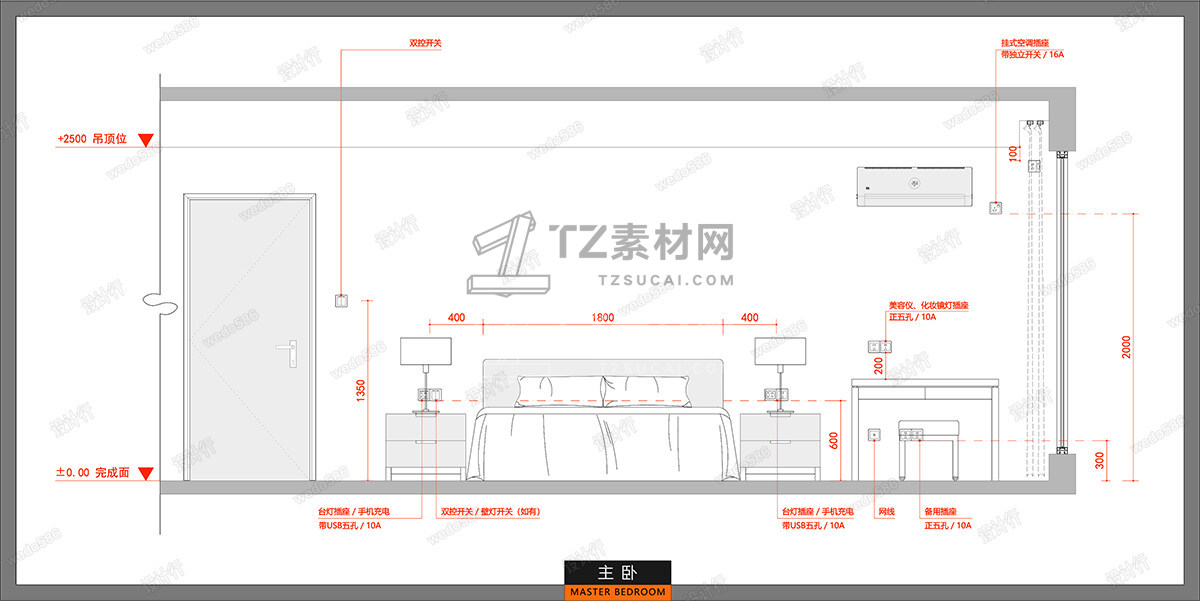Select the red +2500 ceiling level triangle marker
Image resolution: width=1200 pixels, height=601 pixels.
click(146, 140)
